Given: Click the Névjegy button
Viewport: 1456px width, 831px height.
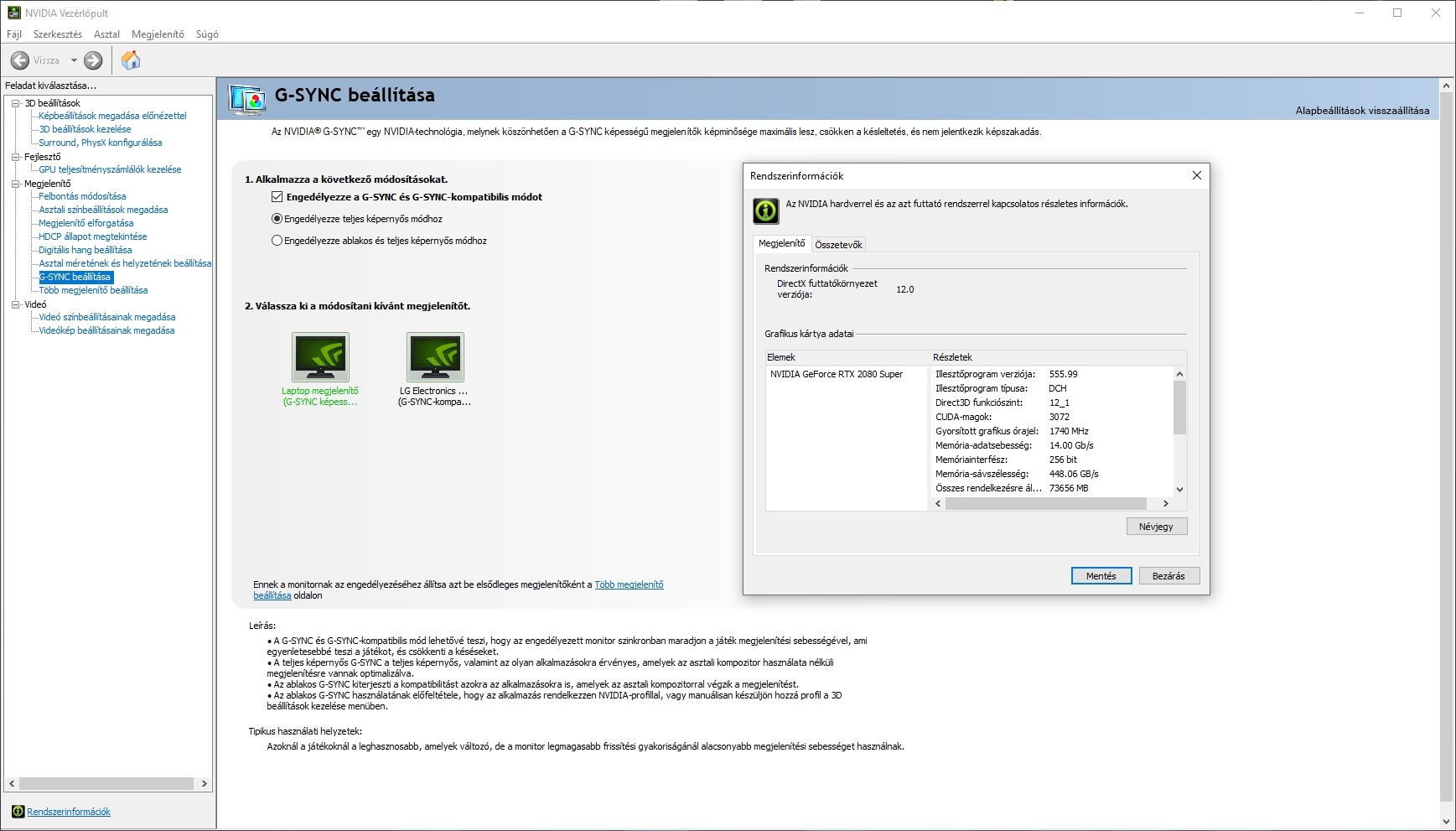Looking at the screenshot, I should point(1157,527).
